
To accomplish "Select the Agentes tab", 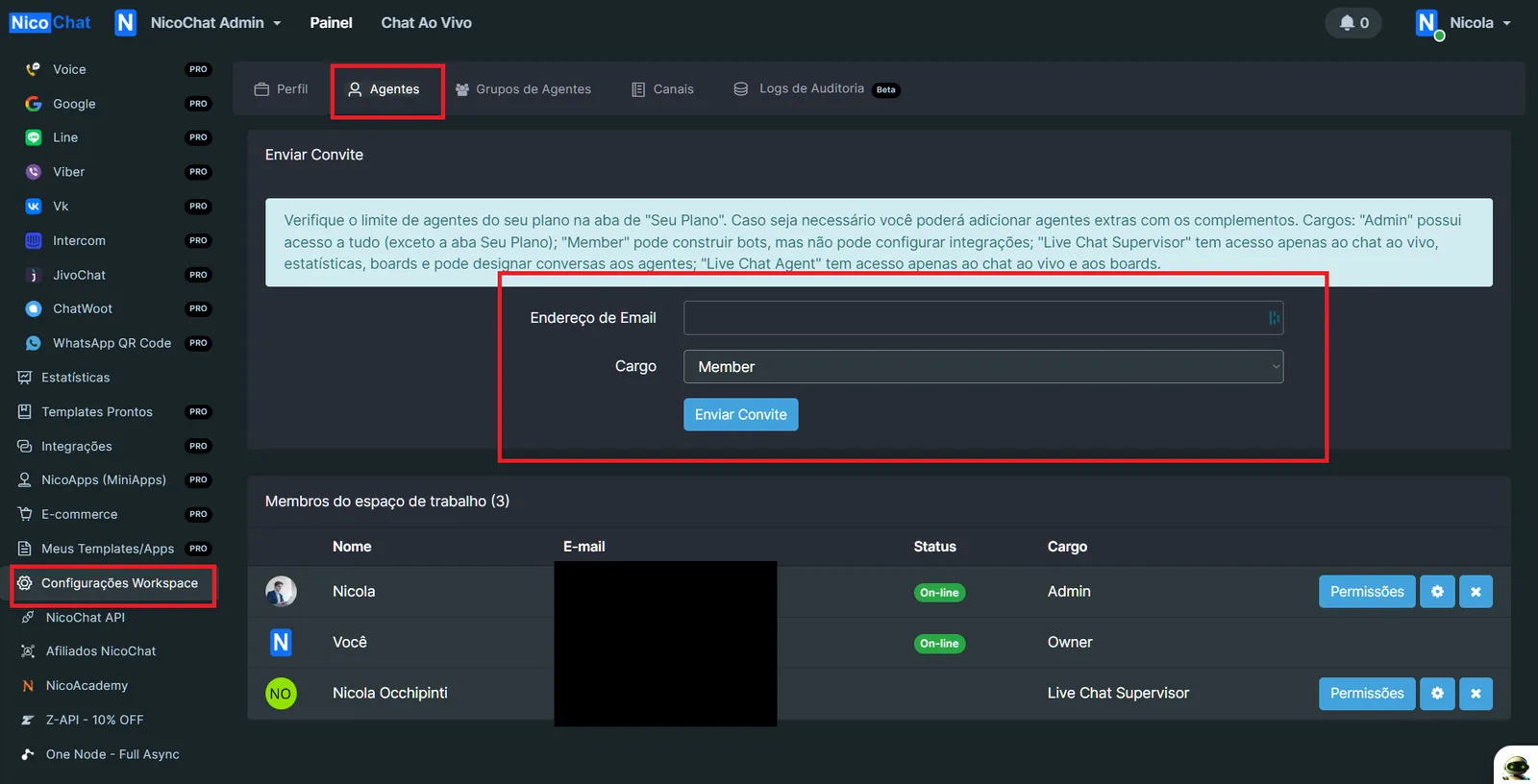I will 384,89.
